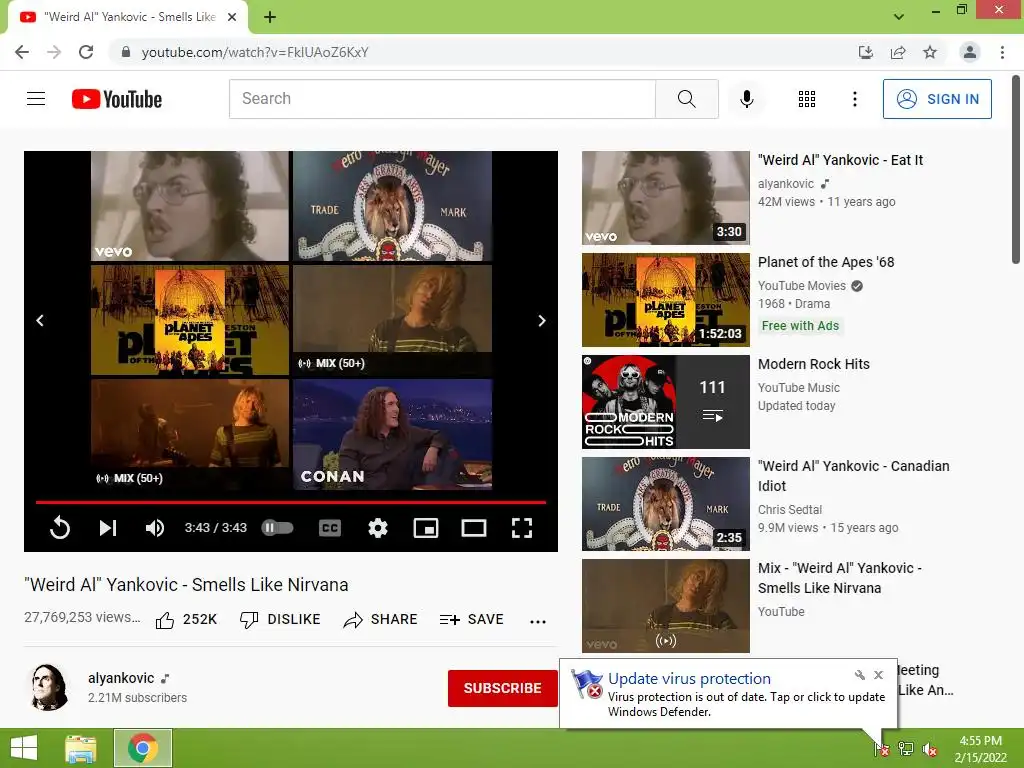The image size is (1024, 768).
Task: Open the CONAN endscreen video thumbnail
Action: pyautogui.click(x=392, y=434)
